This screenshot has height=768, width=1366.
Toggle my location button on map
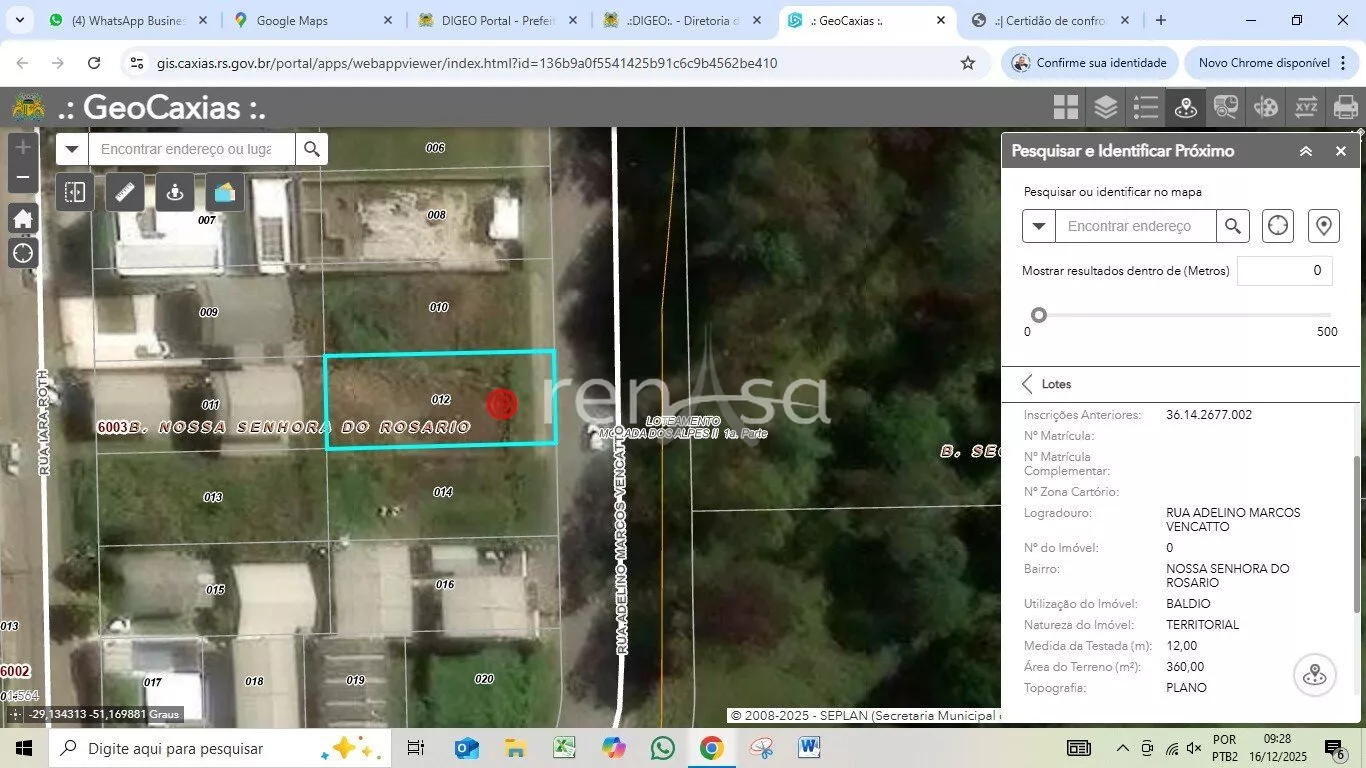pos(23,253)
